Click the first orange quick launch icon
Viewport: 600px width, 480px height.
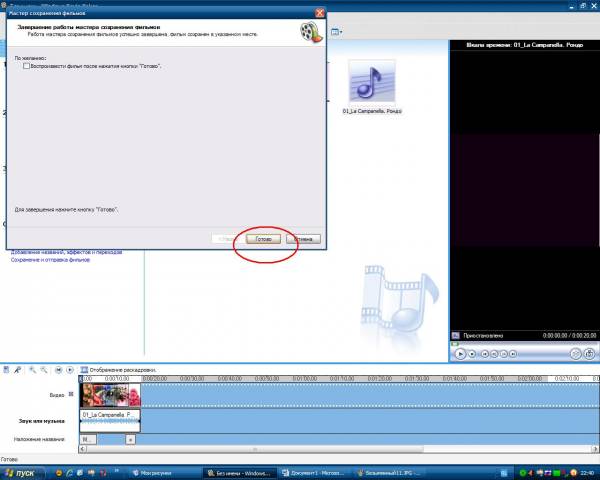[x=59, y=473]
